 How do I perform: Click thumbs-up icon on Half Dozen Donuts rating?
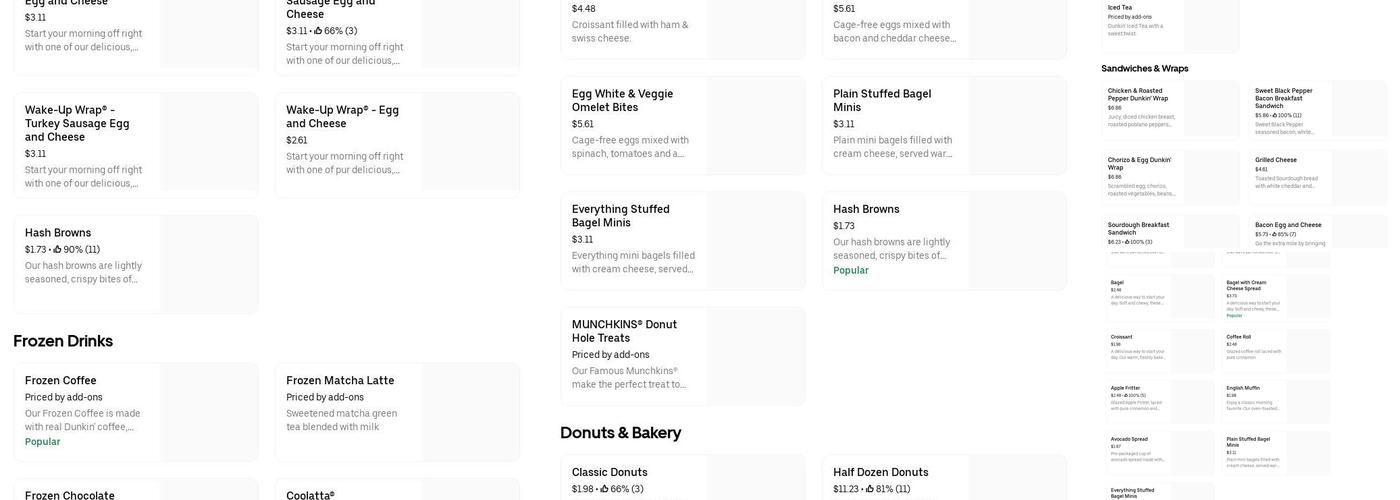click(870, 490)
